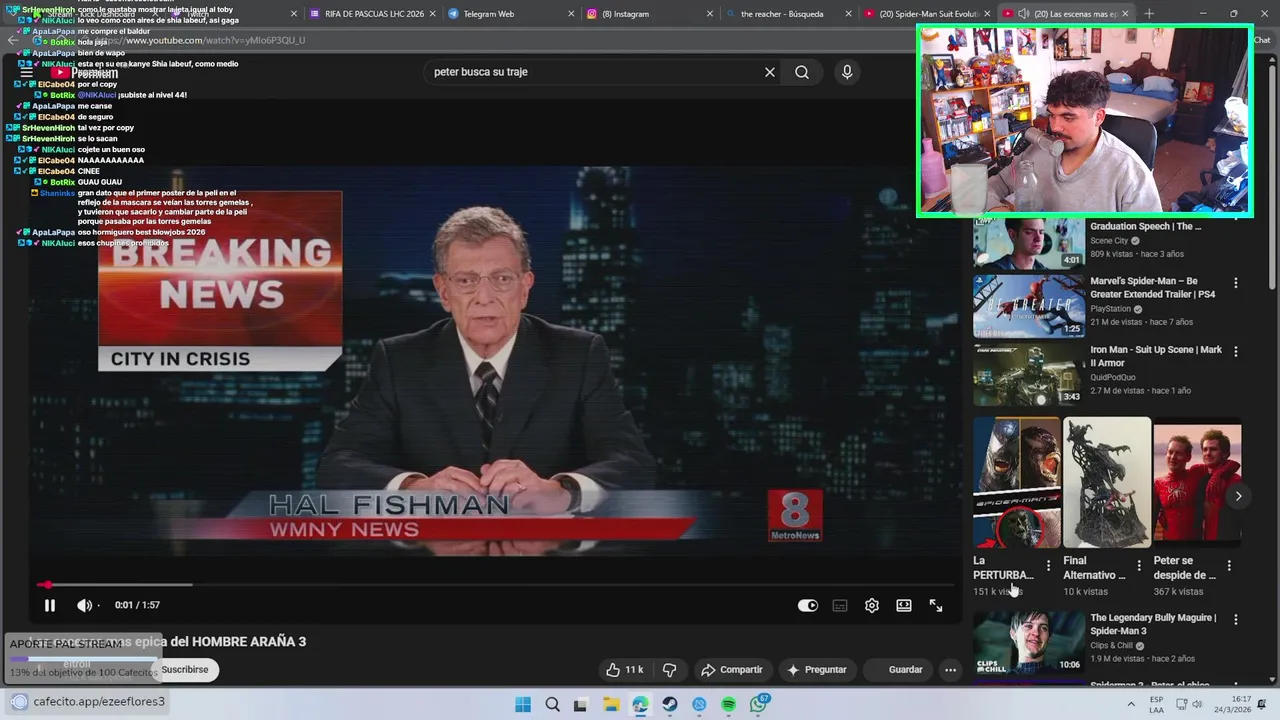Seek using the red video progress bar
Screen dimensions: 1280x720
point(495,585)
